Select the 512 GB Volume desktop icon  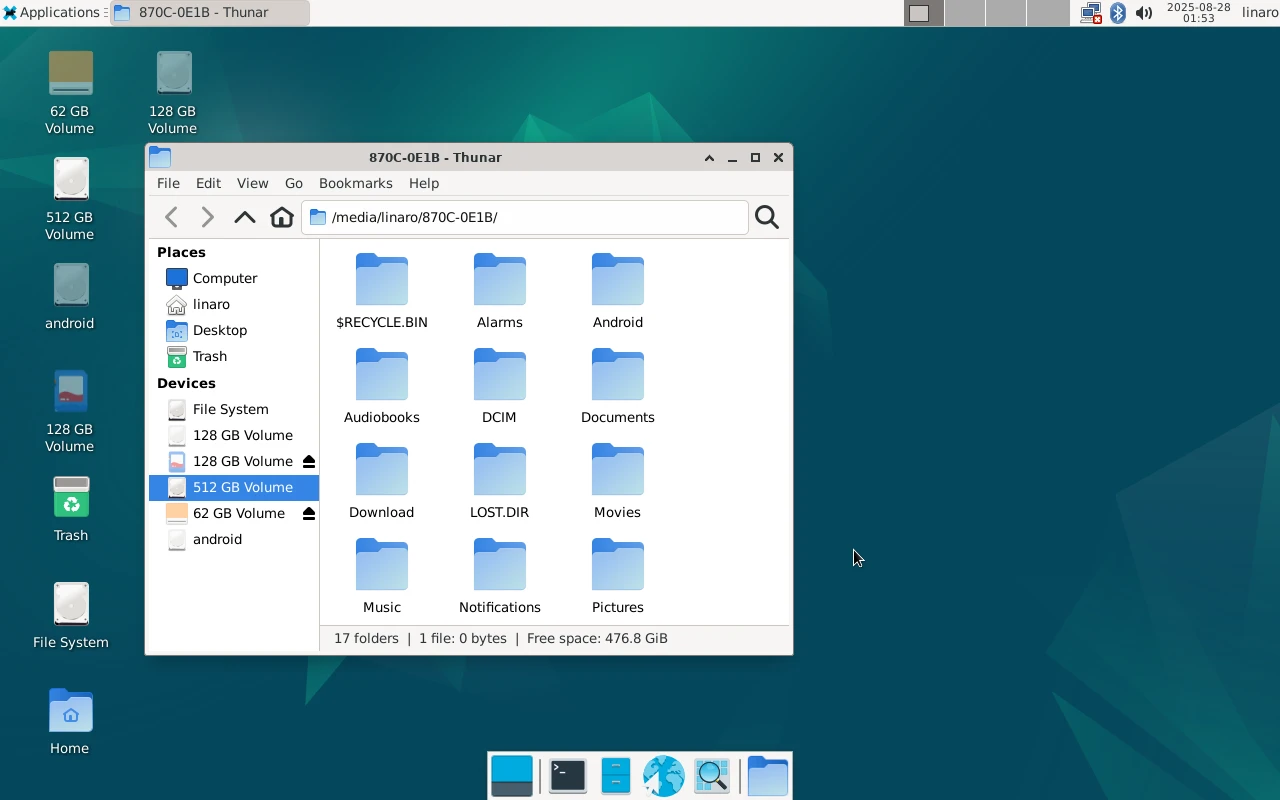click(70, 199)
